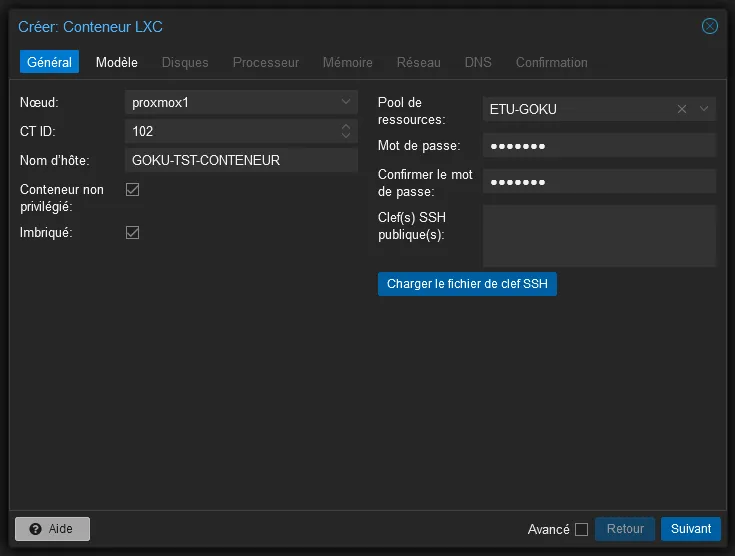Close the Créer Conteneur LXC dialog

[710, 26]
